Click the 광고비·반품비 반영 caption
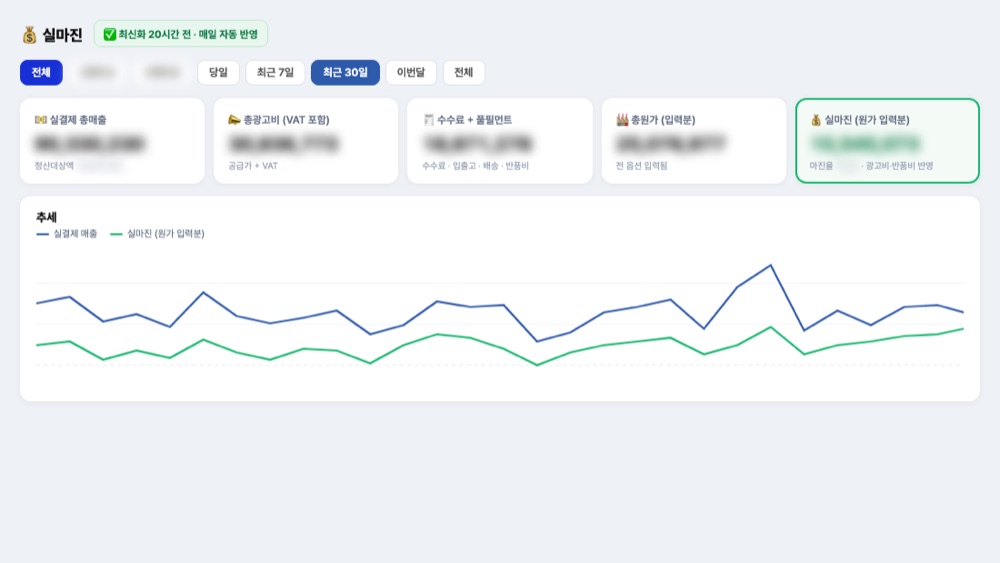Image resolution: width=1000 pixels, height=563 pixels. [x=899, y=165]
